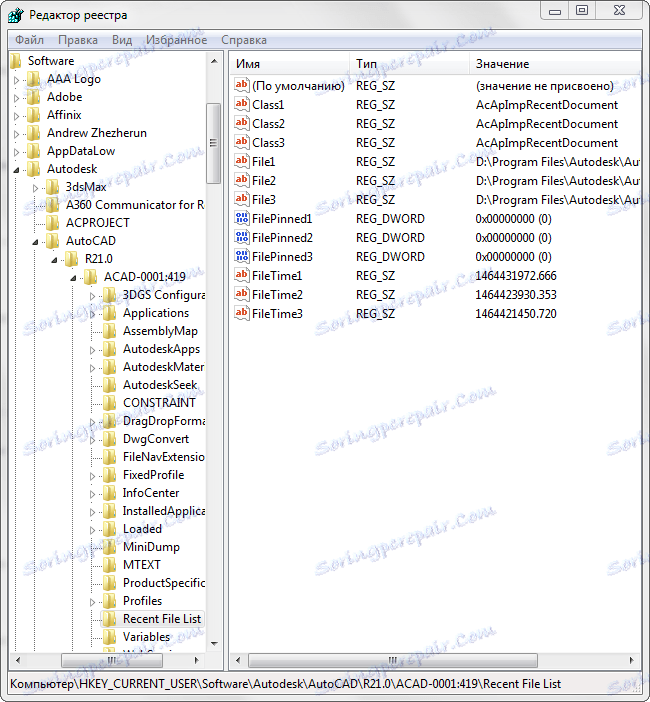Click the folder icon of ACPROJECT key
Viewport: 650px width, 702px height.
coord(53,223)
